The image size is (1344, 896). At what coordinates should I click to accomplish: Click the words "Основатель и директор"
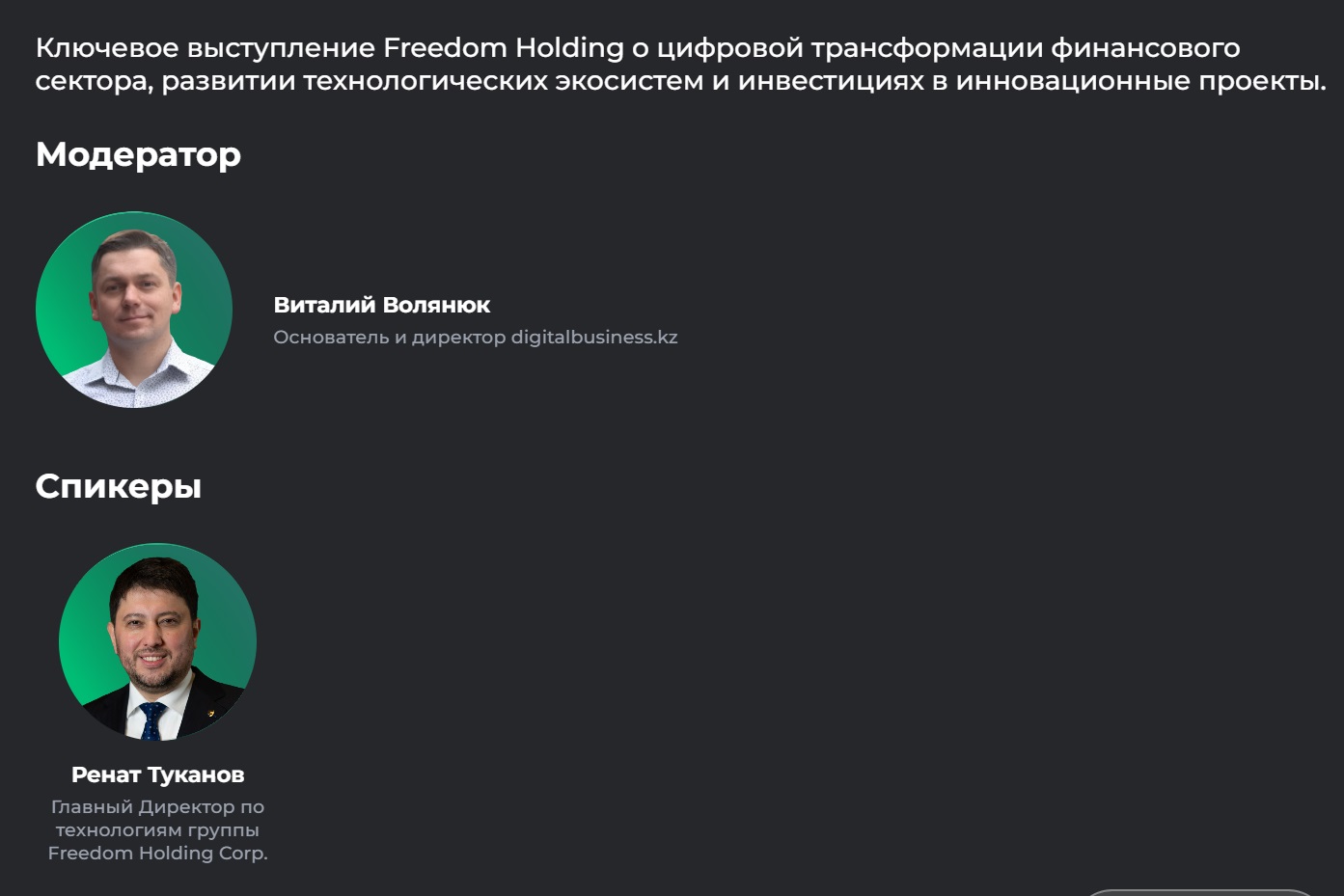click(x=389, y=338)
